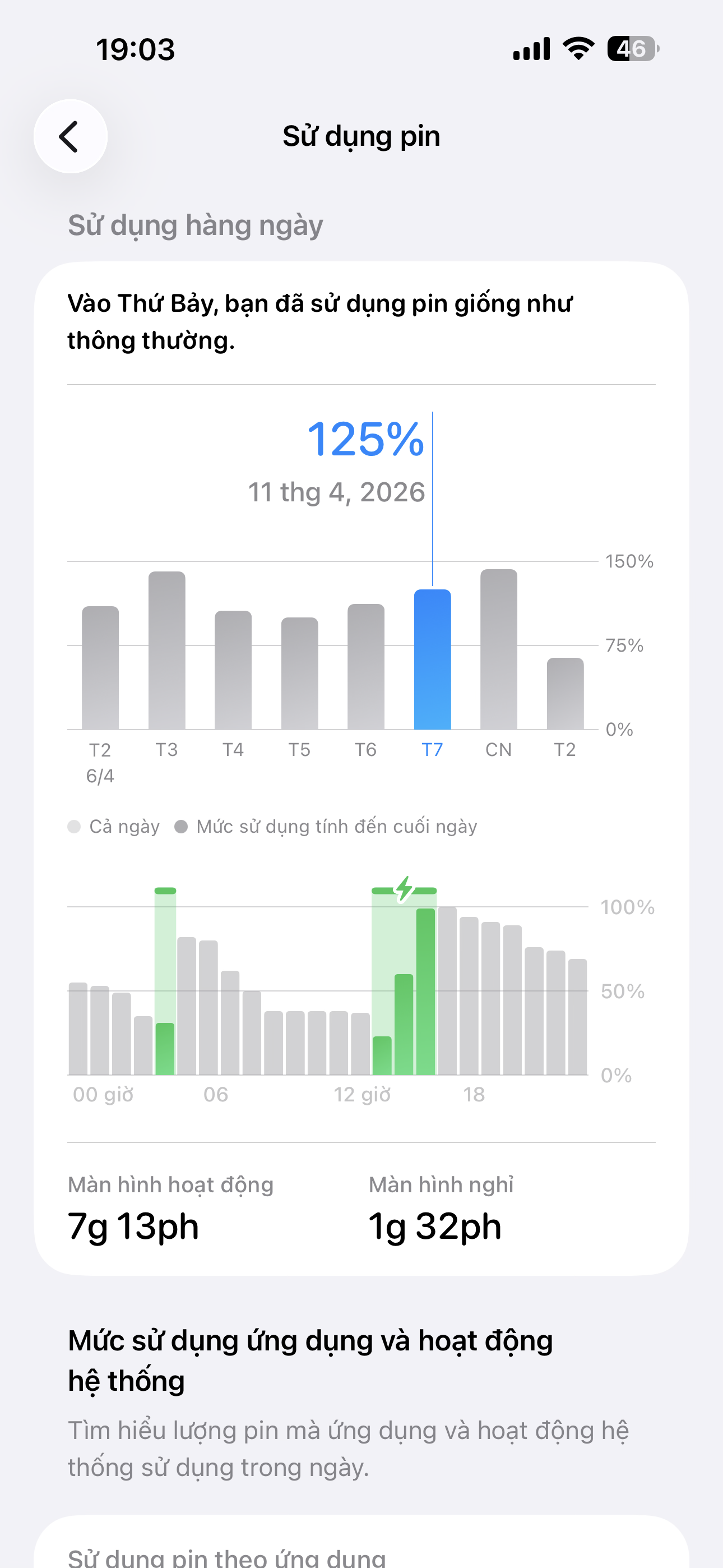The image size is (723, 1568).
Task: Tap the Wi-Fi status icon
Action: [x=578, y=49]
